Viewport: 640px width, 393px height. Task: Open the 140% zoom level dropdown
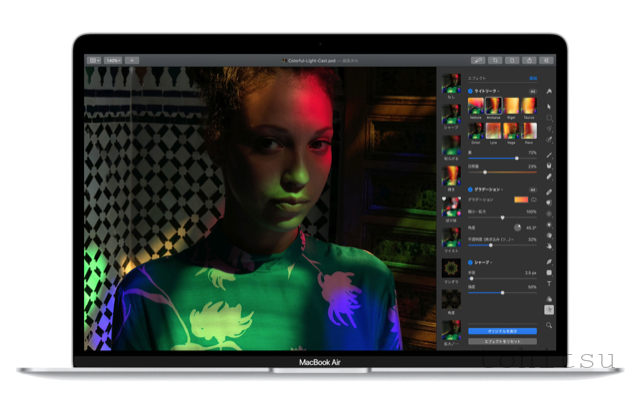[x=113, y=60]
